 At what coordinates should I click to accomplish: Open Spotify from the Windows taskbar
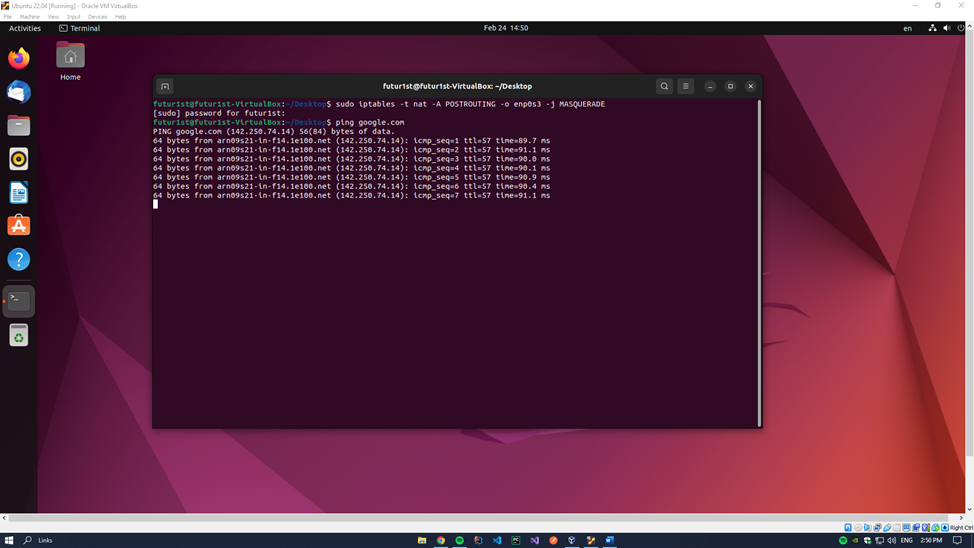point(460,541)
